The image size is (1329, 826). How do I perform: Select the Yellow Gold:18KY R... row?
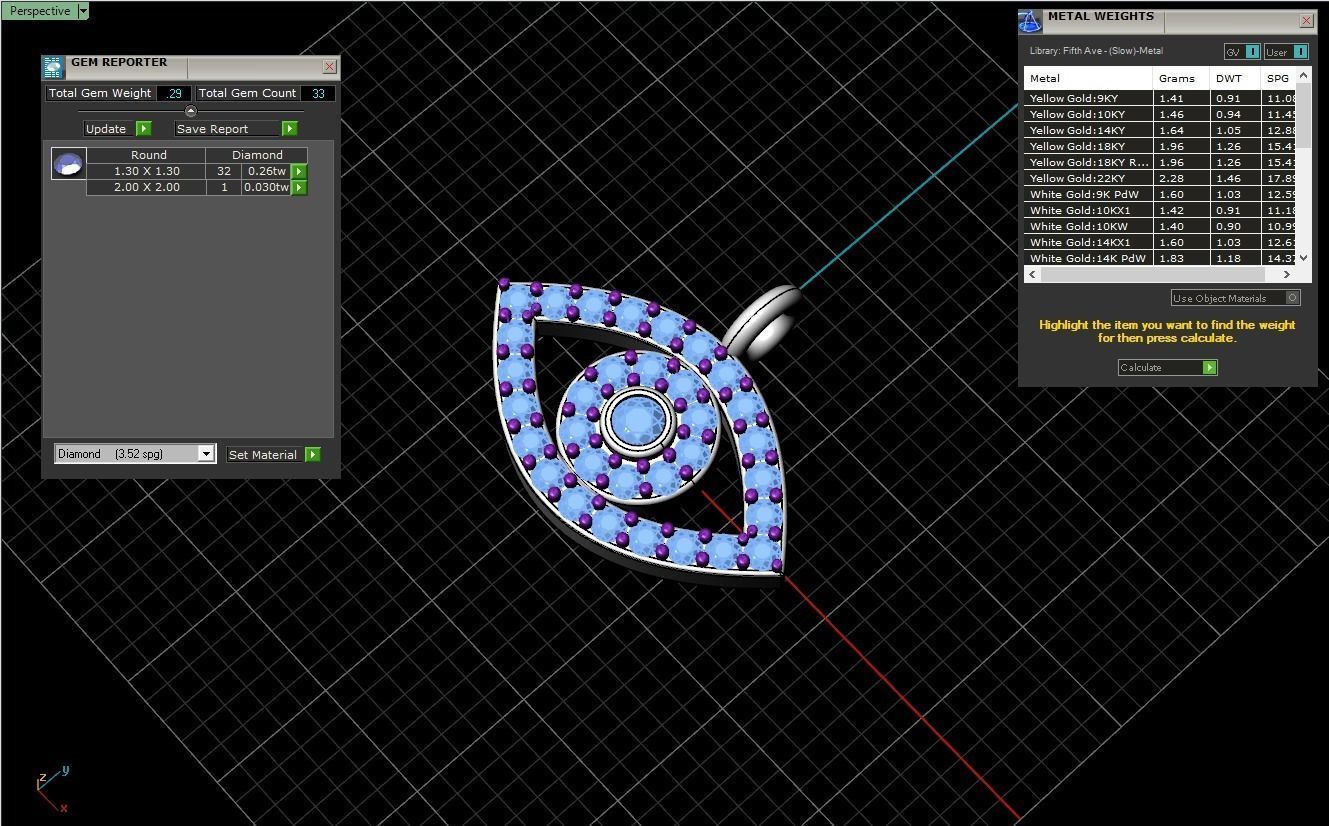click(1160, 162)
